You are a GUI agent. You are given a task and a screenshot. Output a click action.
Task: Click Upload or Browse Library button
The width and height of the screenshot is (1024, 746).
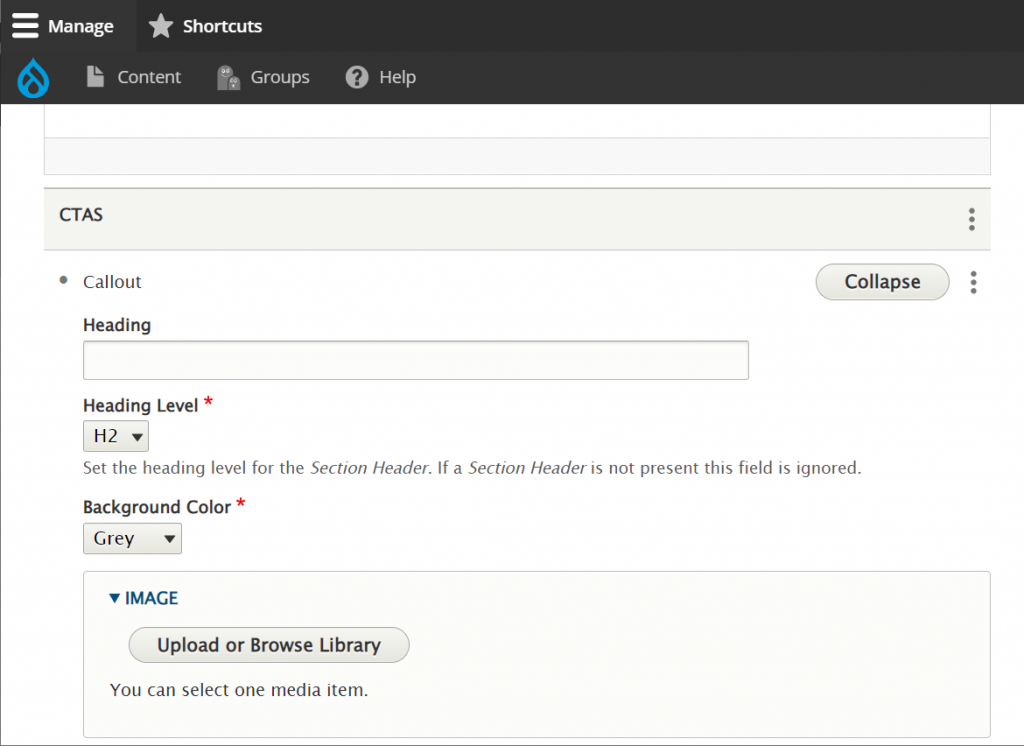(269, 645)
